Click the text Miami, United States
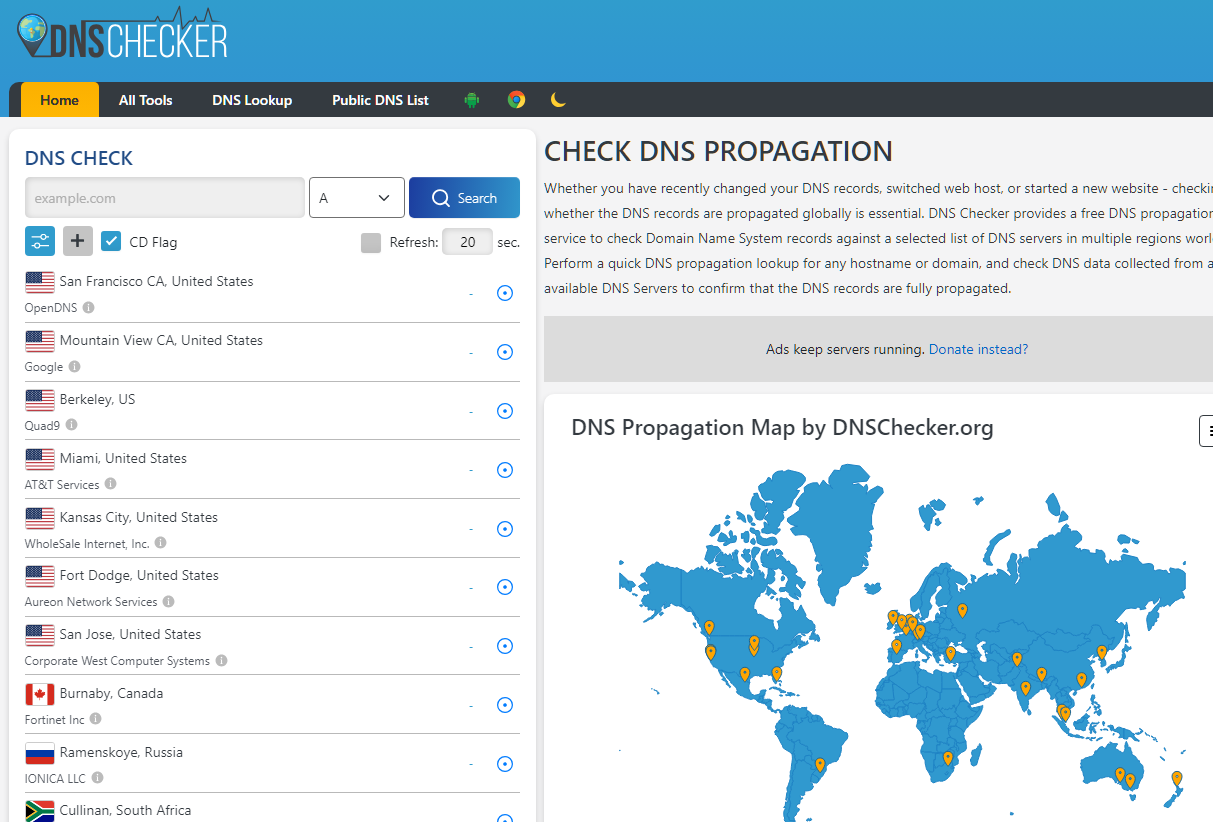Screen dimensions: 1213x822 [123, 458]
